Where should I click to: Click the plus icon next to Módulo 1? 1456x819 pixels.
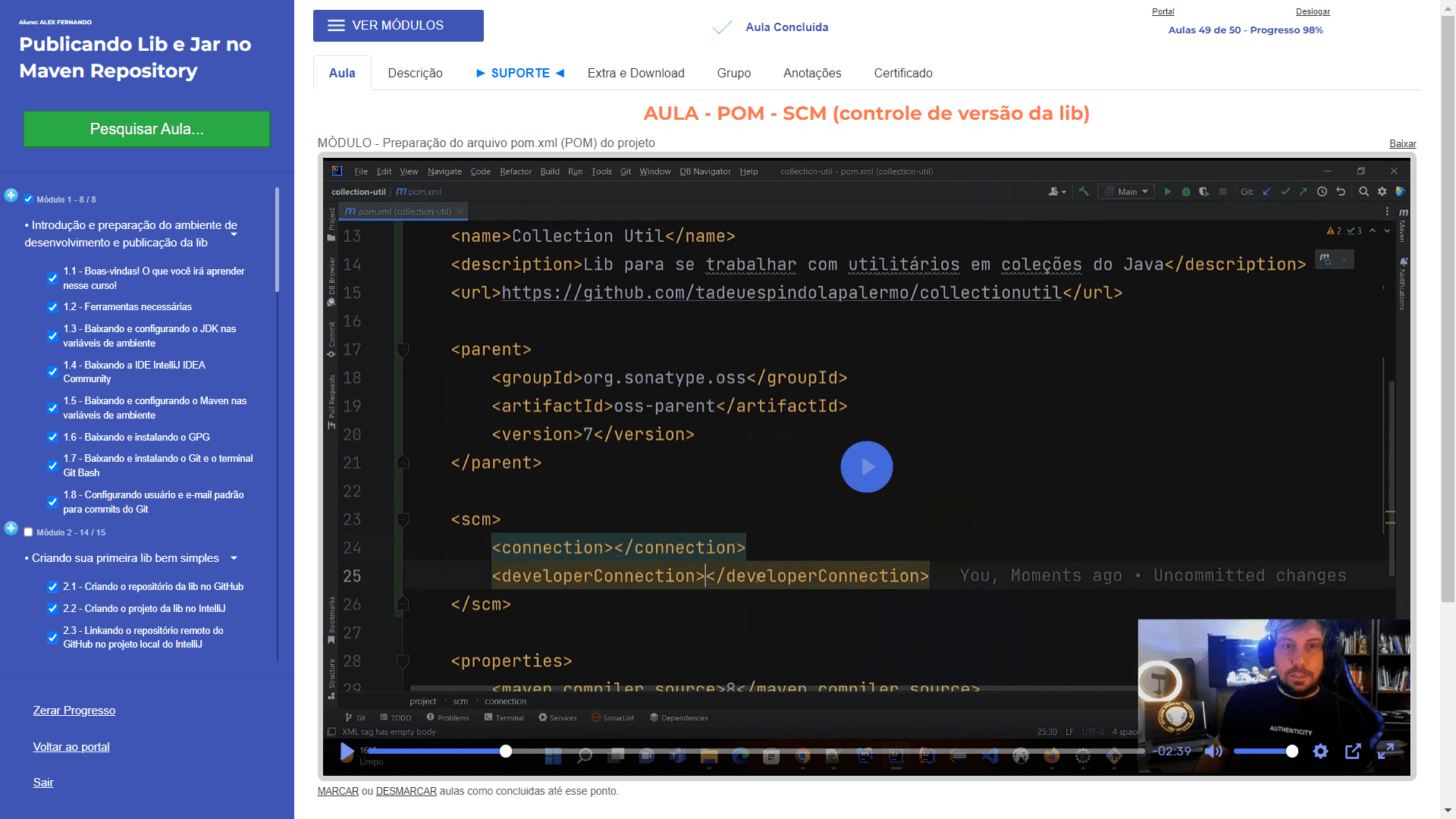click(11, 196)
